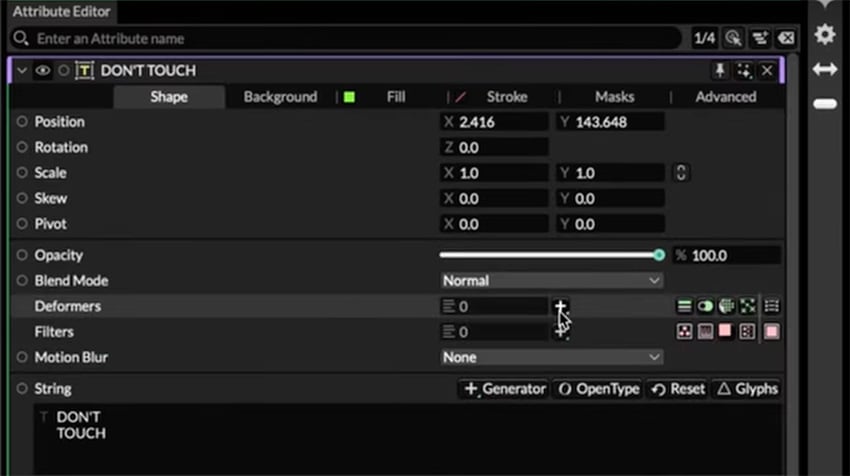Click the green horizontal lines deformer icon
Viewport: 850px width, 476px height.
click(684, 306)
